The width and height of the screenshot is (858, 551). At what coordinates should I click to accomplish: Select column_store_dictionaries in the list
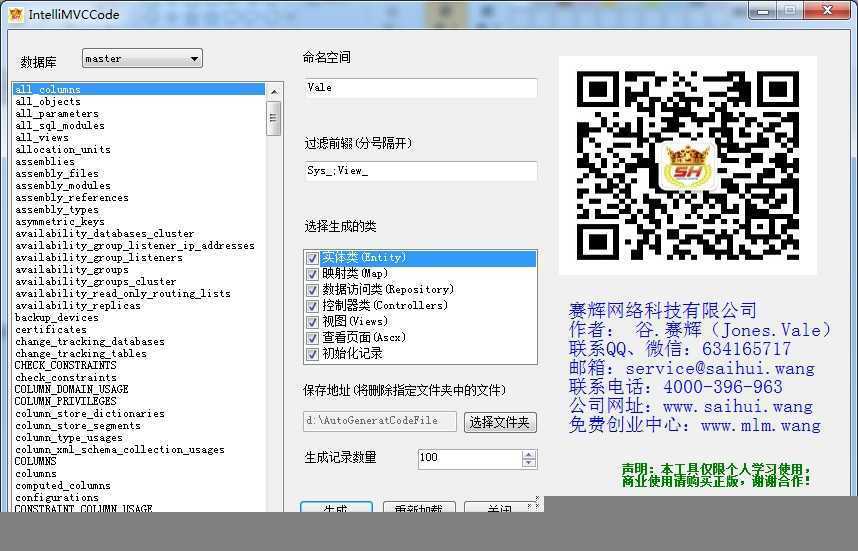click(x=139, y=414)
